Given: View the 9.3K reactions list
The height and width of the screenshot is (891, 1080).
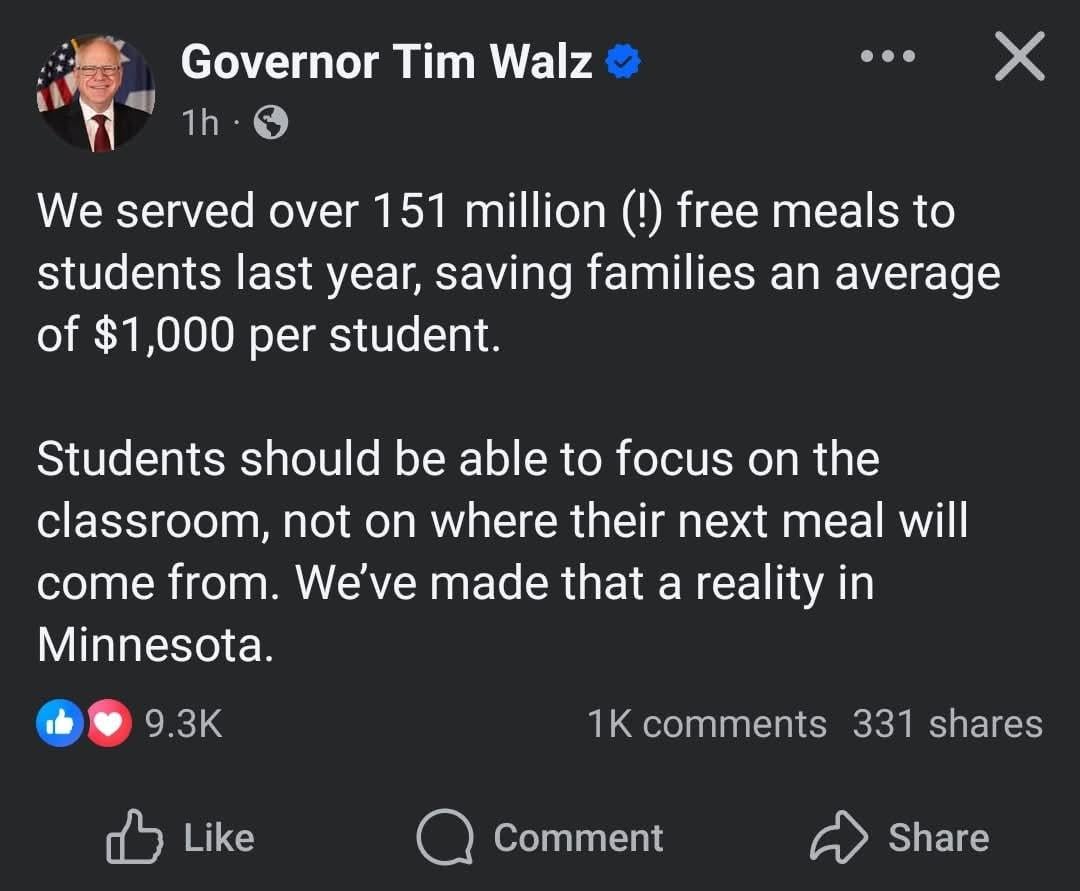Looking at the screenshot, I should (x=184, y=724).
